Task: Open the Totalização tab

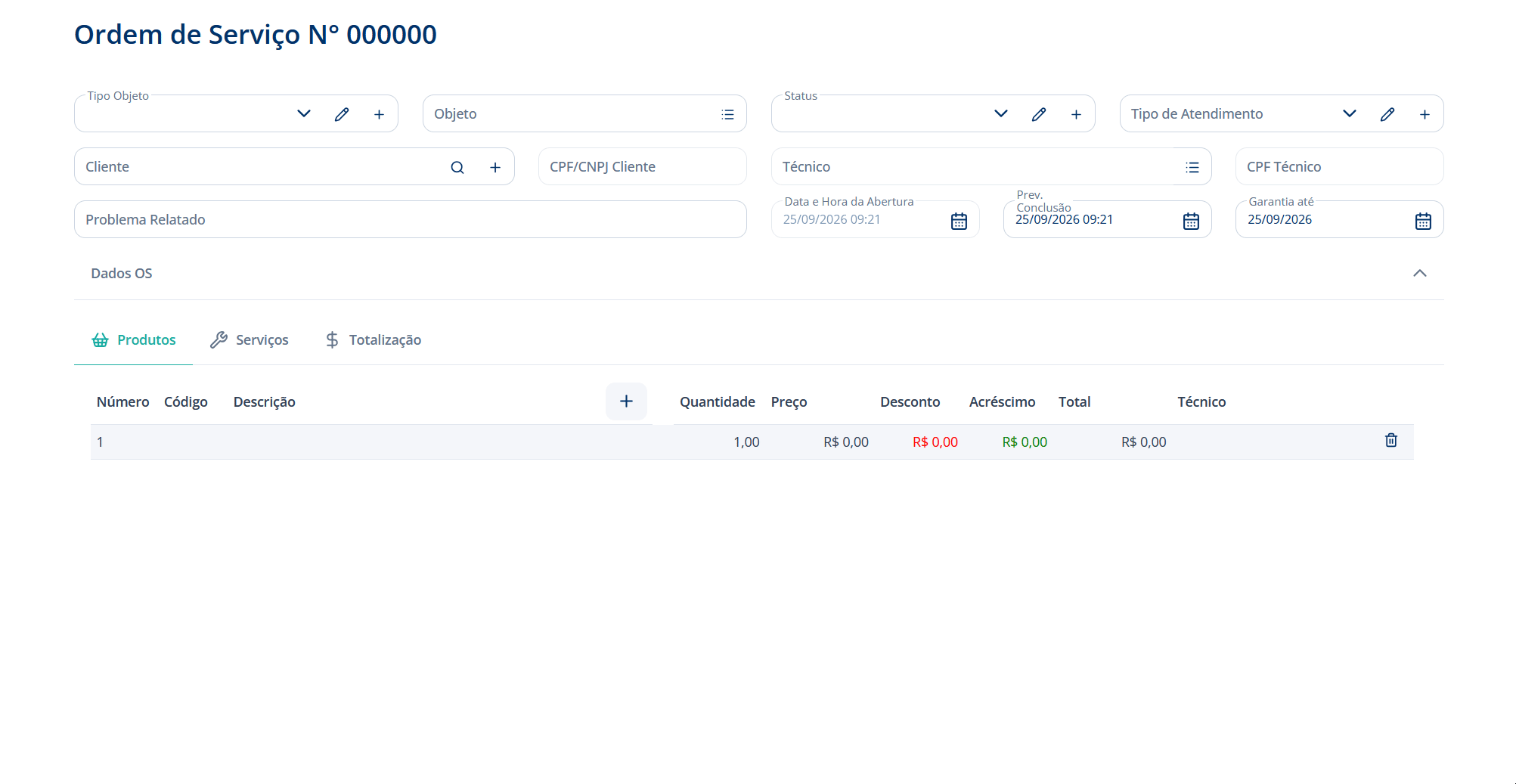Action: [x=373, y=340]
